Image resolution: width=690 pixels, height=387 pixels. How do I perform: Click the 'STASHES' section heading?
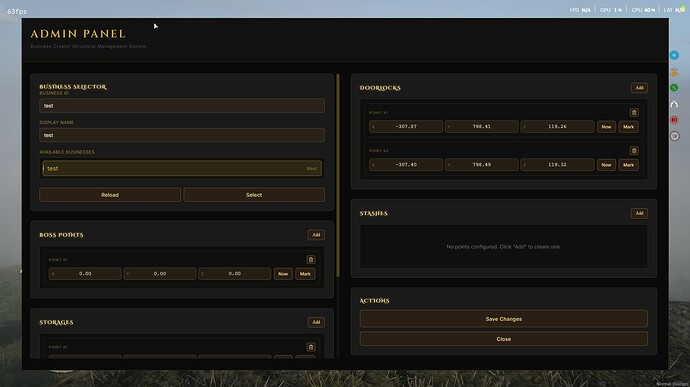click(x=374, y=214)
